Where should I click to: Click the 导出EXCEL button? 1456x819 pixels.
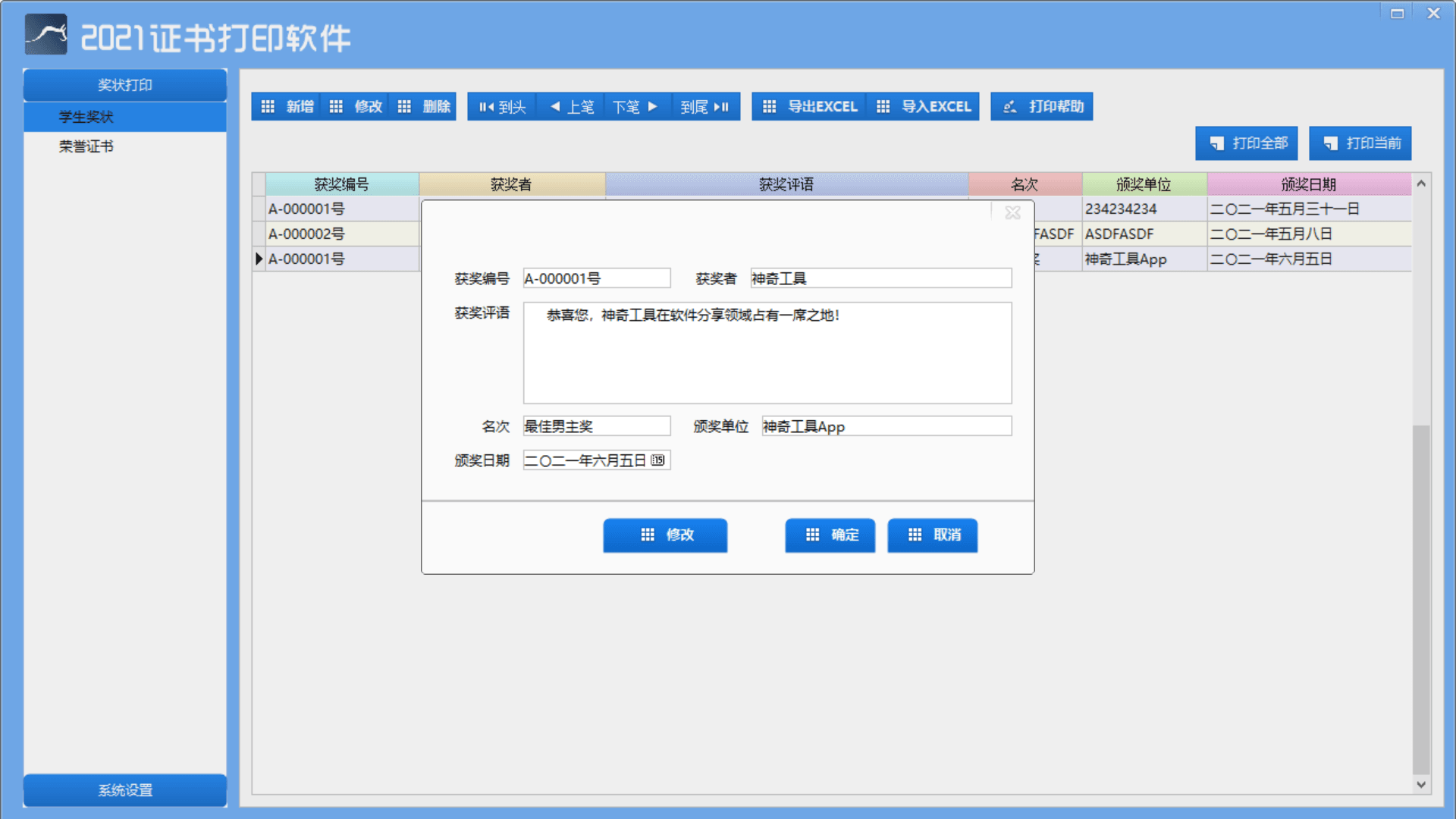[x=809, y=107]
